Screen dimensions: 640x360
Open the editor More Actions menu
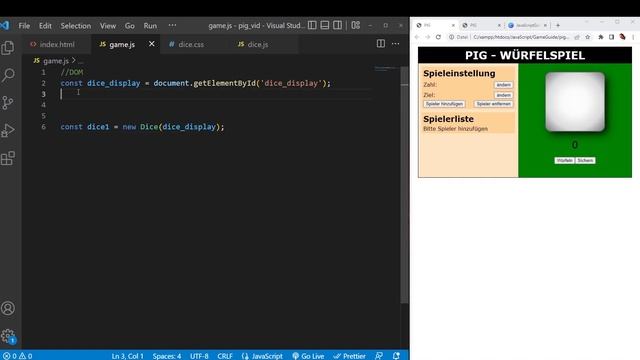pyautogui.click(x=396, y=44)
